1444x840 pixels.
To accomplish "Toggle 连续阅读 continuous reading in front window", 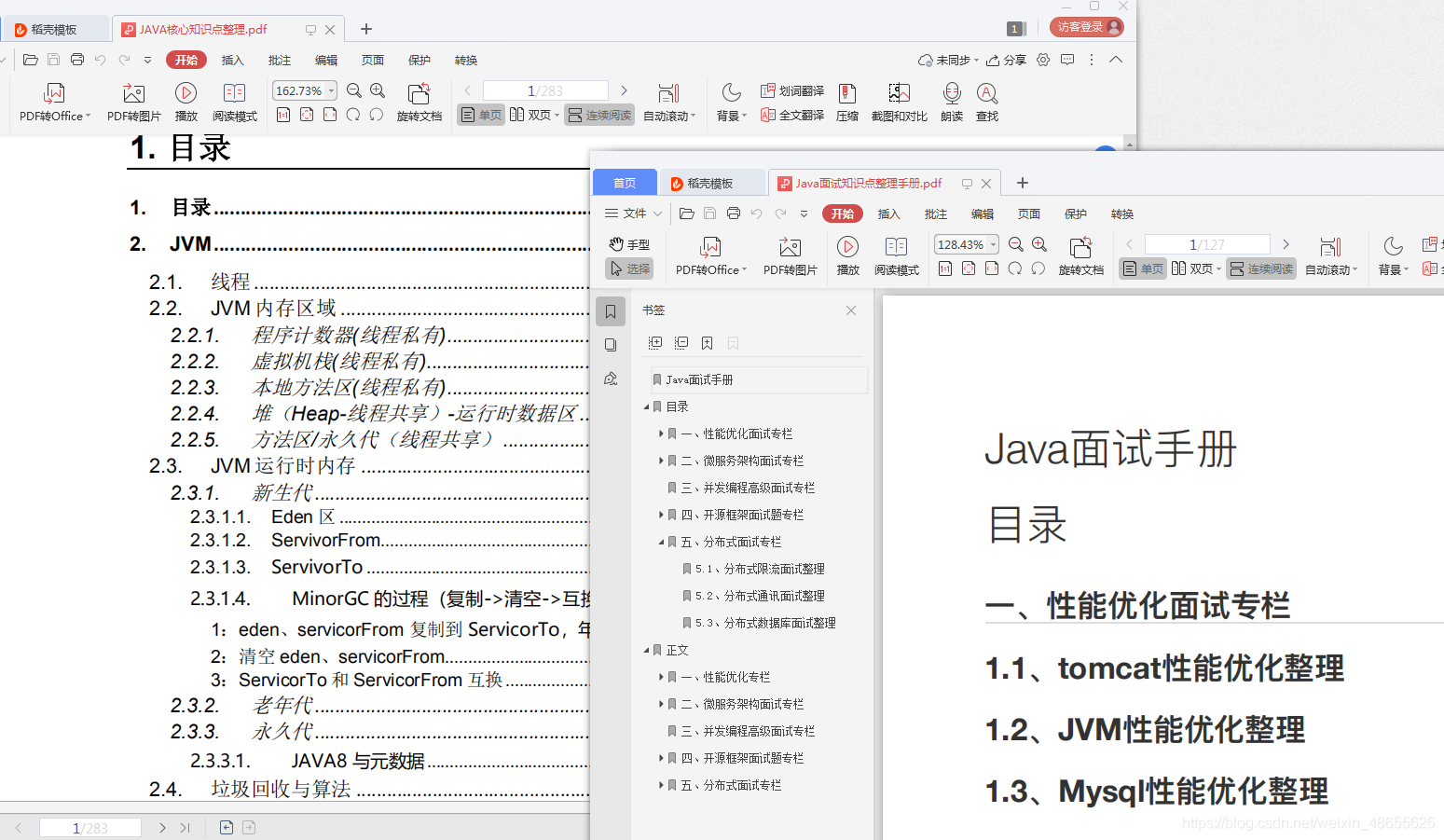I will pos(1261,269).
